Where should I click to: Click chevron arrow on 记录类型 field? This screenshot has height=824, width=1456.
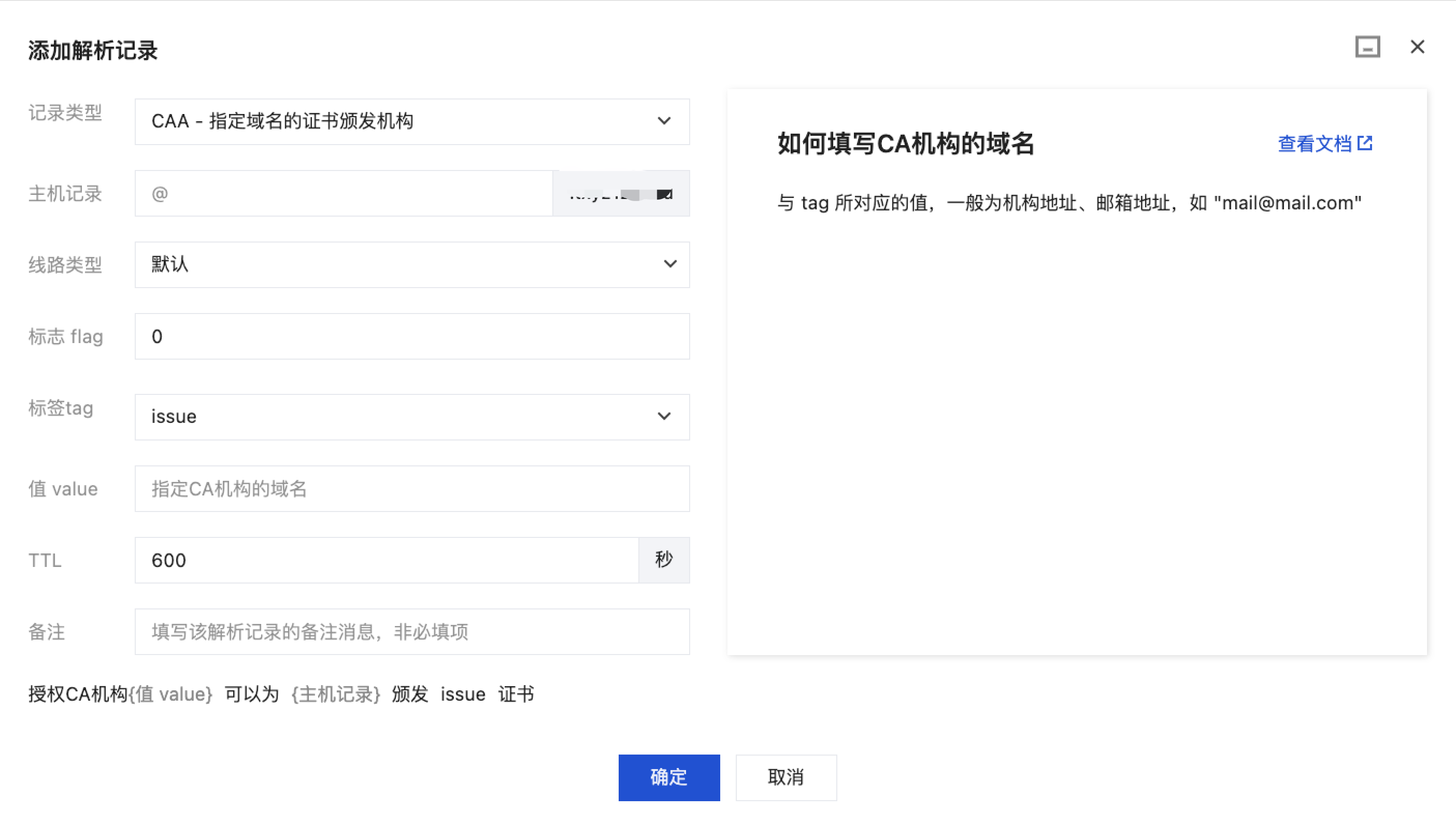coord(664,121)
